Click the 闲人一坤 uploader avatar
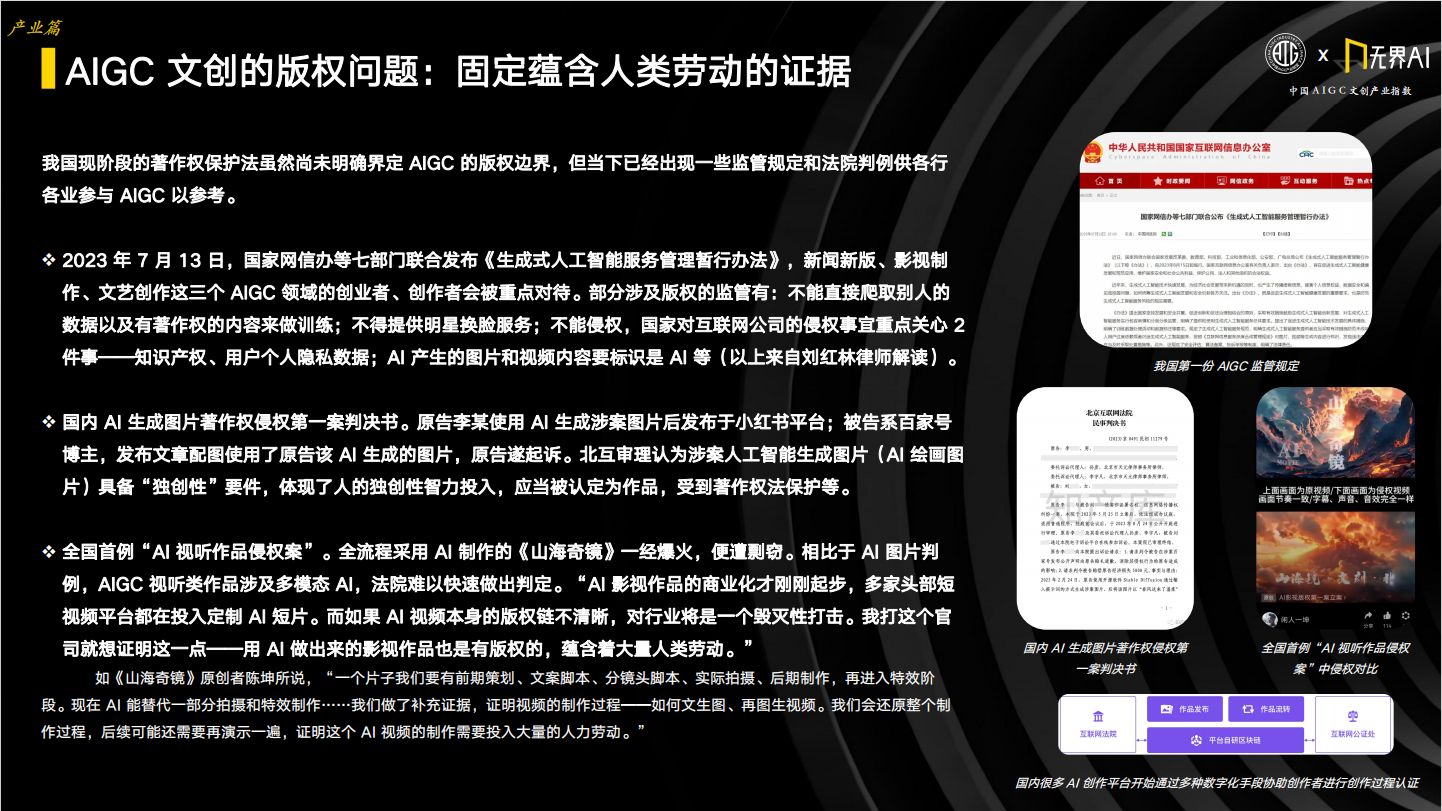 pos(1270,620)
